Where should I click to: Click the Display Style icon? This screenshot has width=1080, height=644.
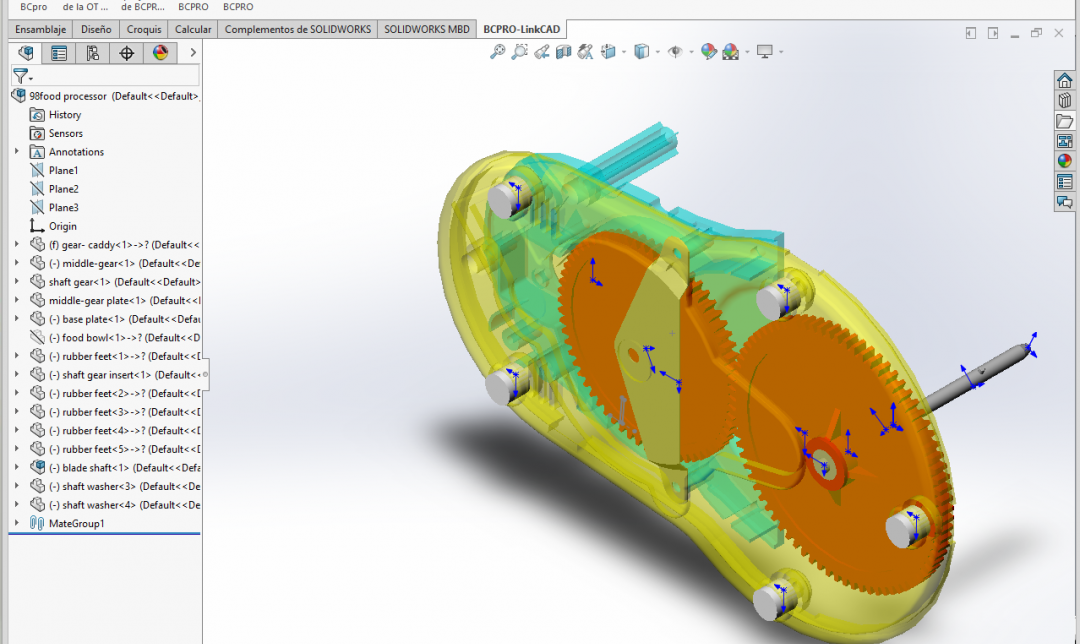[641, 52]
